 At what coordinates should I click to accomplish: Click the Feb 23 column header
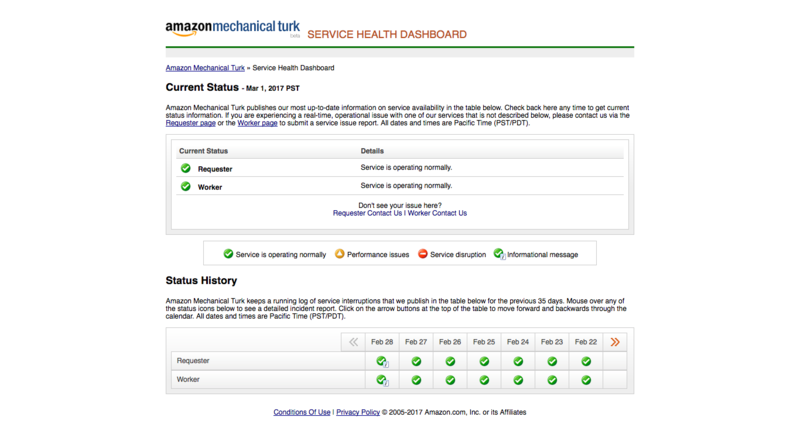[552, 342]
